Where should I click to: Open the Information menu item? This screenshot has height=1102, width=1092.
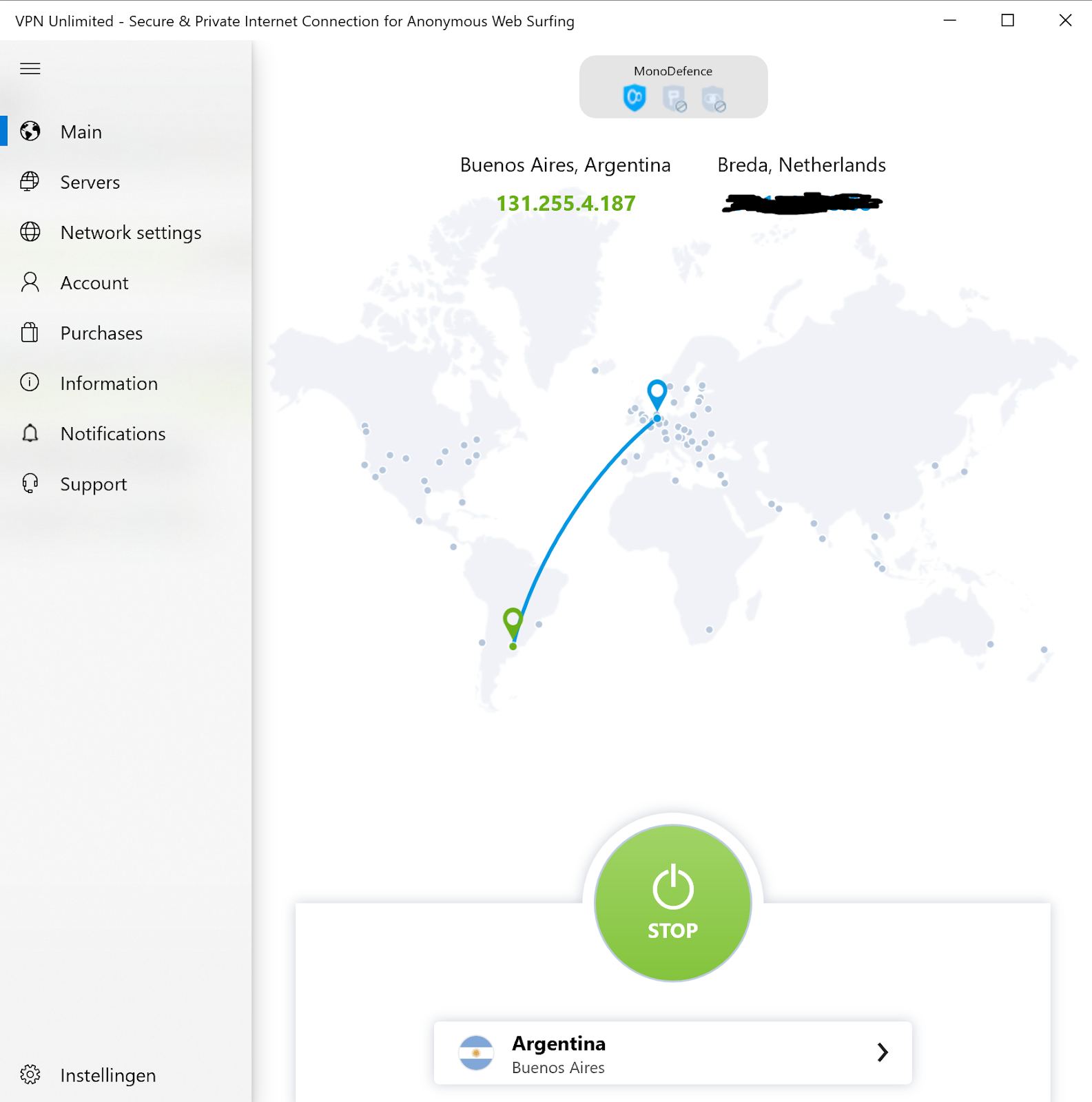click(126, 383)
